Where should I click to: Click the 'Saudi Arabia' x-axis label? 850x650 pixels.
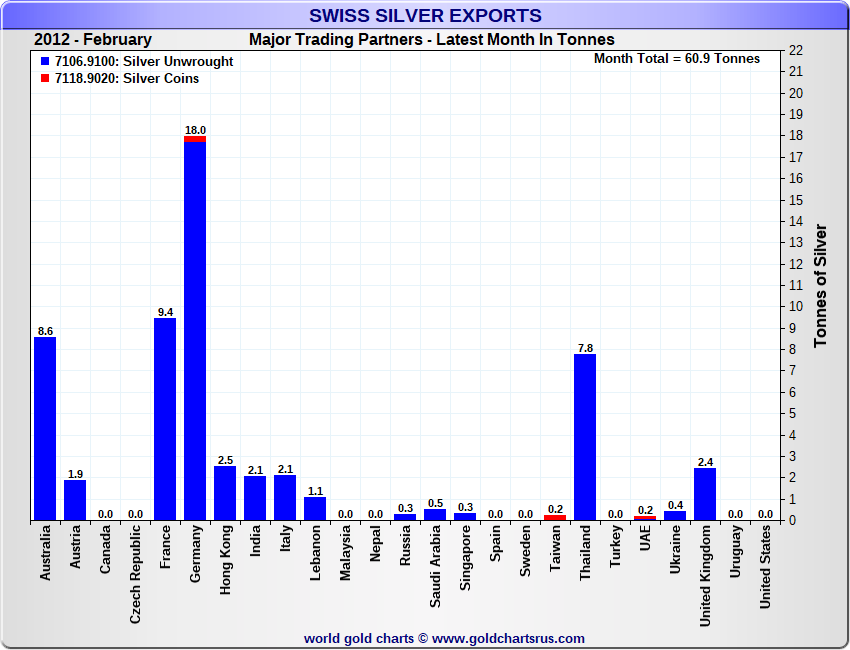(x=435, y=567)
